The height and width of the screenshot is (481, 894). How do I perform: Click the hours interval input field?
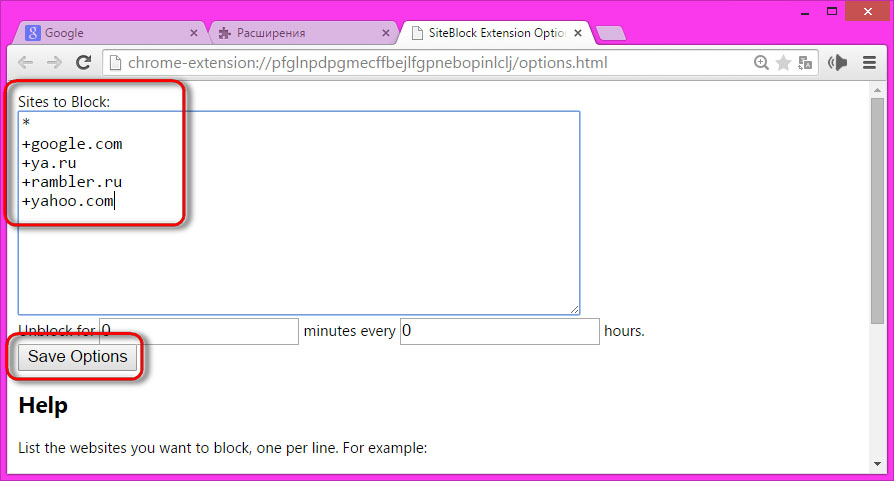pyautogui.click(x=499, y=331)
